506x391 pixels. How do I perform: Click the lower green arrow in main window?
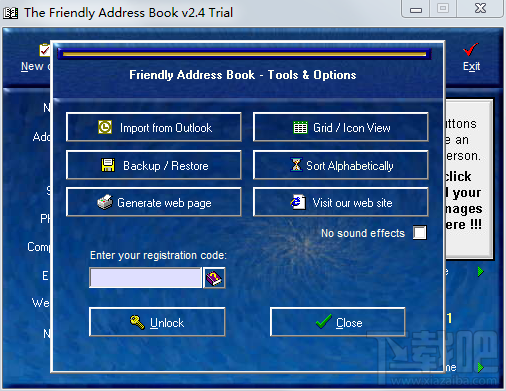[x=480, y=367]
